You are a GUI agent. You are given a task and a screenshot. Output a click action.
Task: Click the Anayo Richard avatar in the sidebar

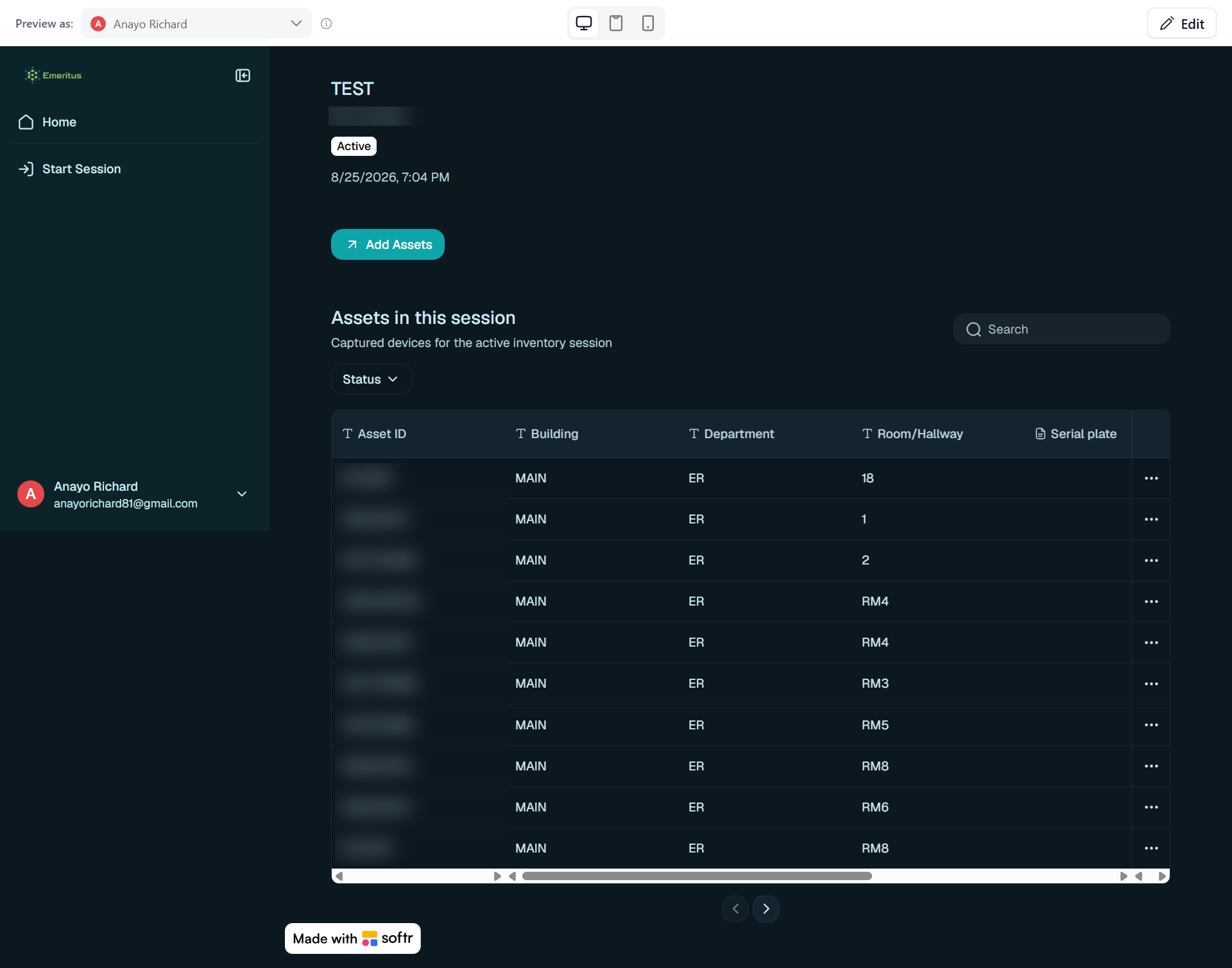31,494
